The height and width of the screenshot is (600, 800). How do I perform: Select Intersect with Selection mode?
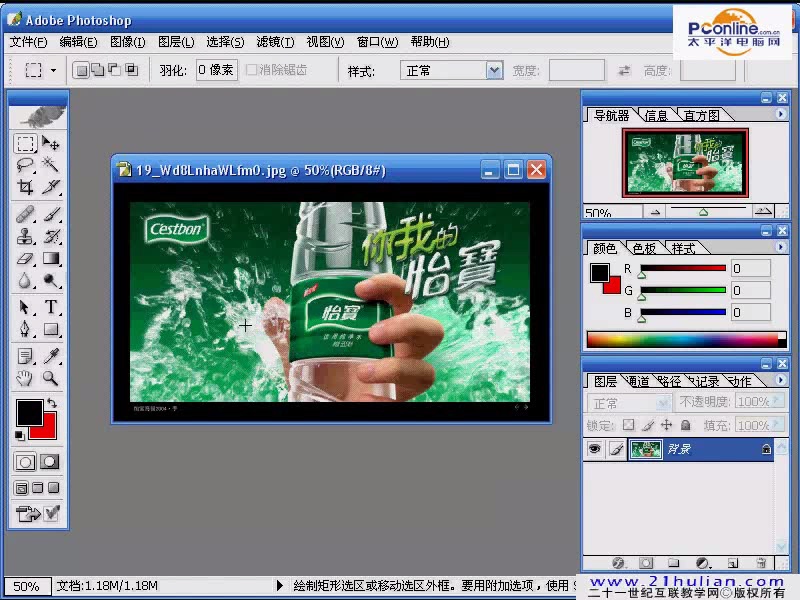tap(132, 70)
